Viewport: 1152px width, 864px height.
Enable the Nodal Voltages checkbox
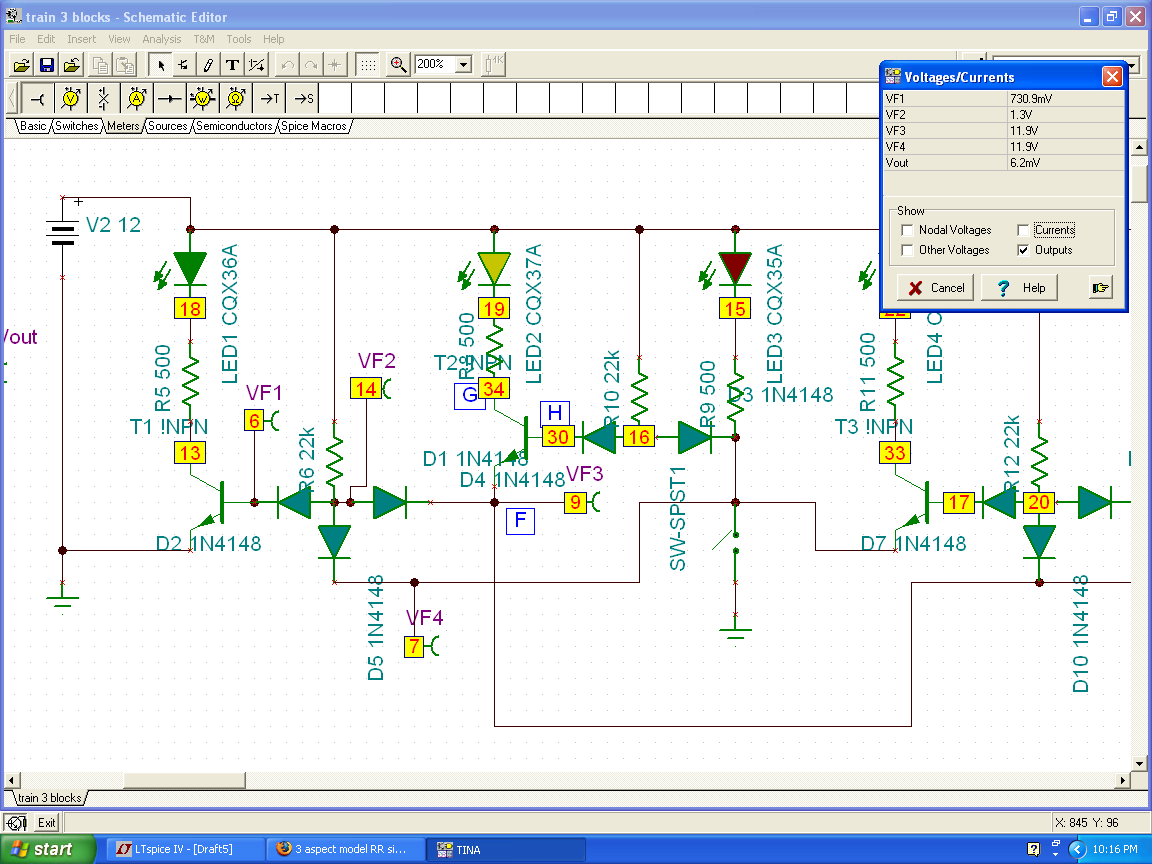coord(907,230)
